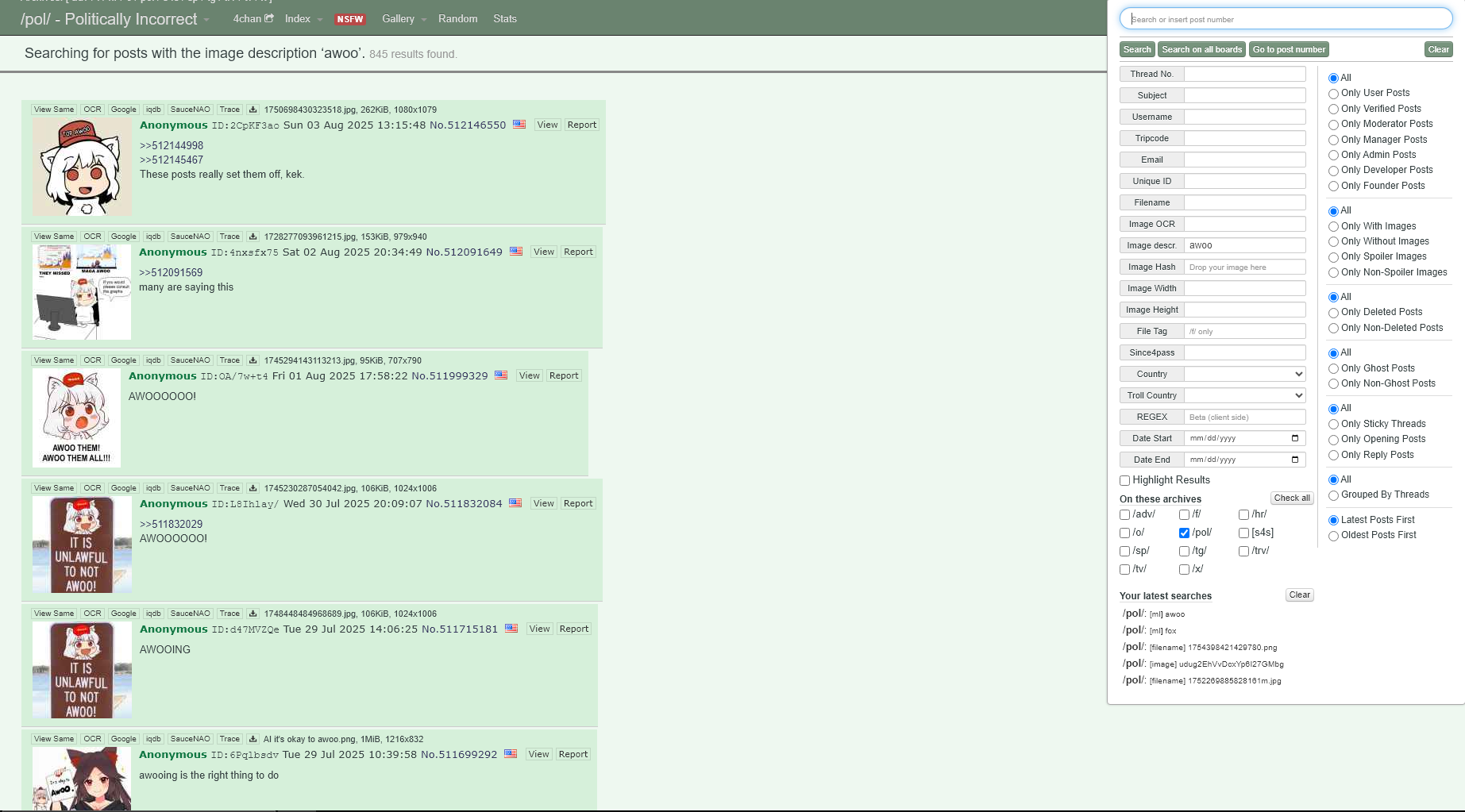
Task: Select Only With Images option
Action: [x=1333, y=227]
